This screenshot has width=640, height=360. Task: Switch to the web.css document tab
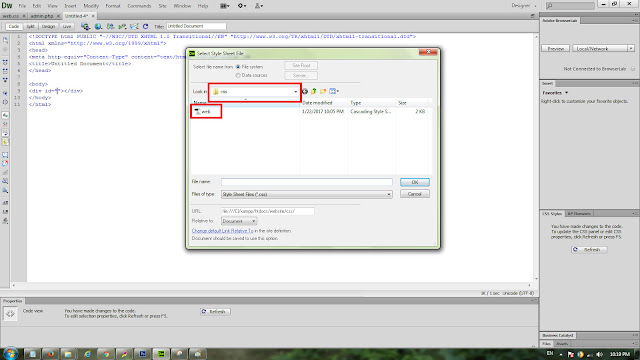[x=11, y=16]
